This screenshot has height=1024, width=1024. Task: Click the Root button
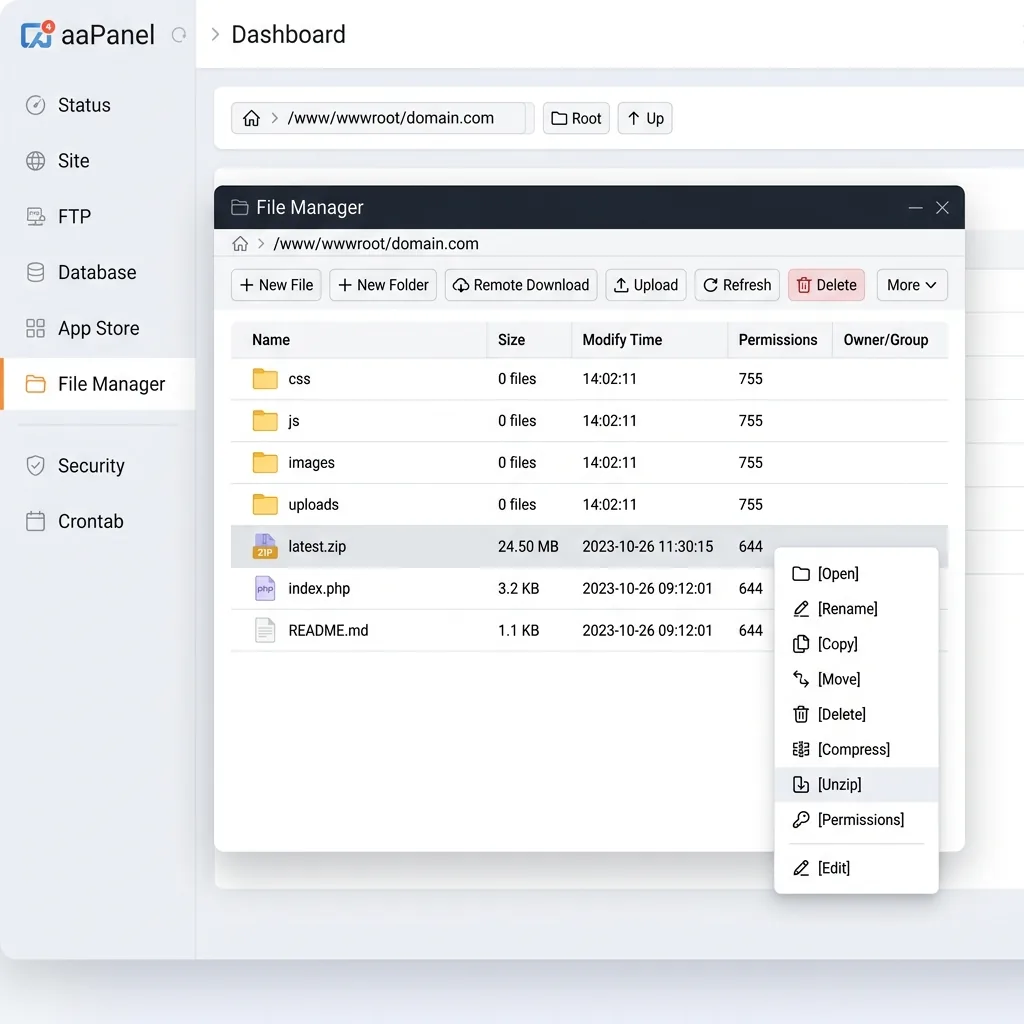[x=576, y=118]
